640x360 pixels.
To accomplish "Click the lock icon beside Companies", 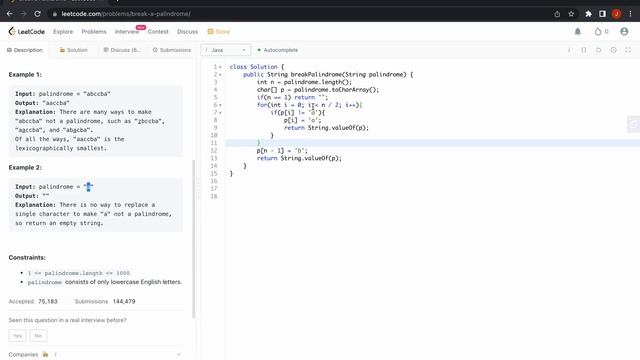I will 45,354.
